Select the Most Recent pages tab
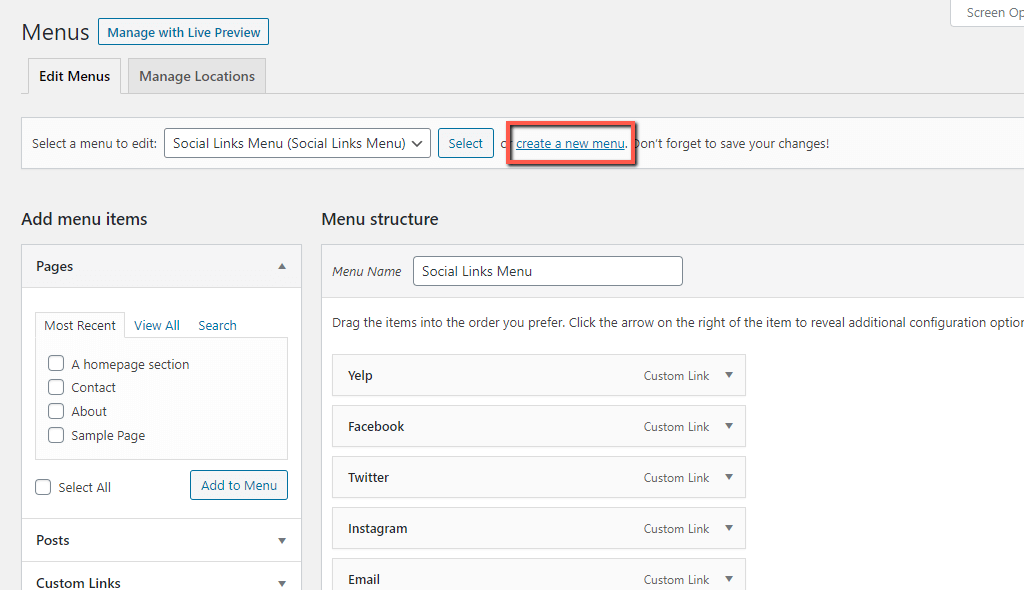This screenshot has width=1024, height=590. pyautogui.click(x=80, y=325)
